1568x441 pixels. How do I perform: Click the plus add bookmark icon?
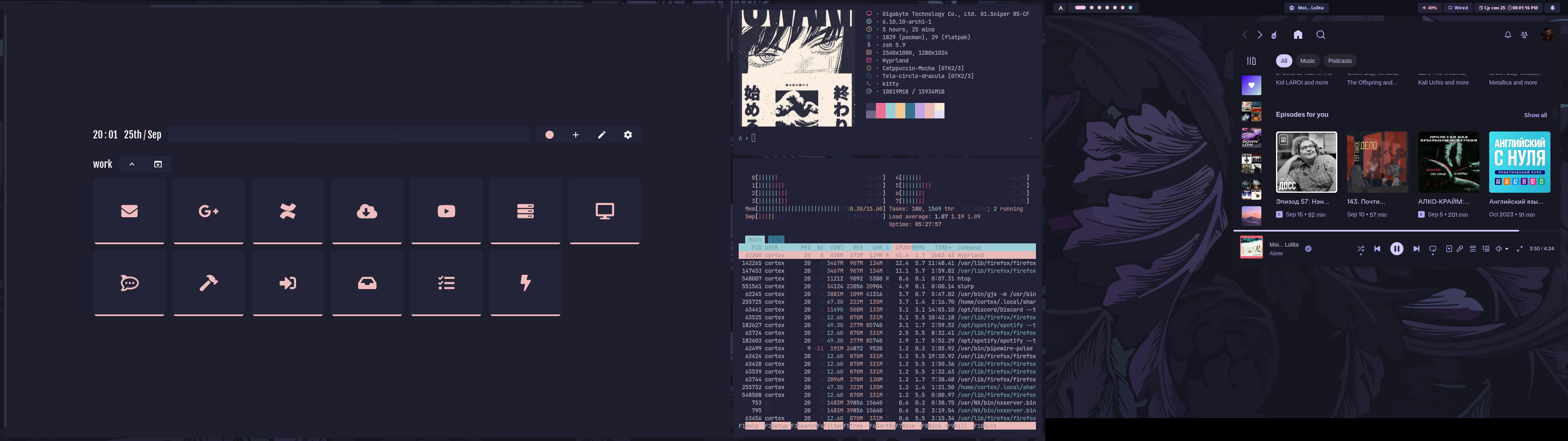[x=576, y=135]
